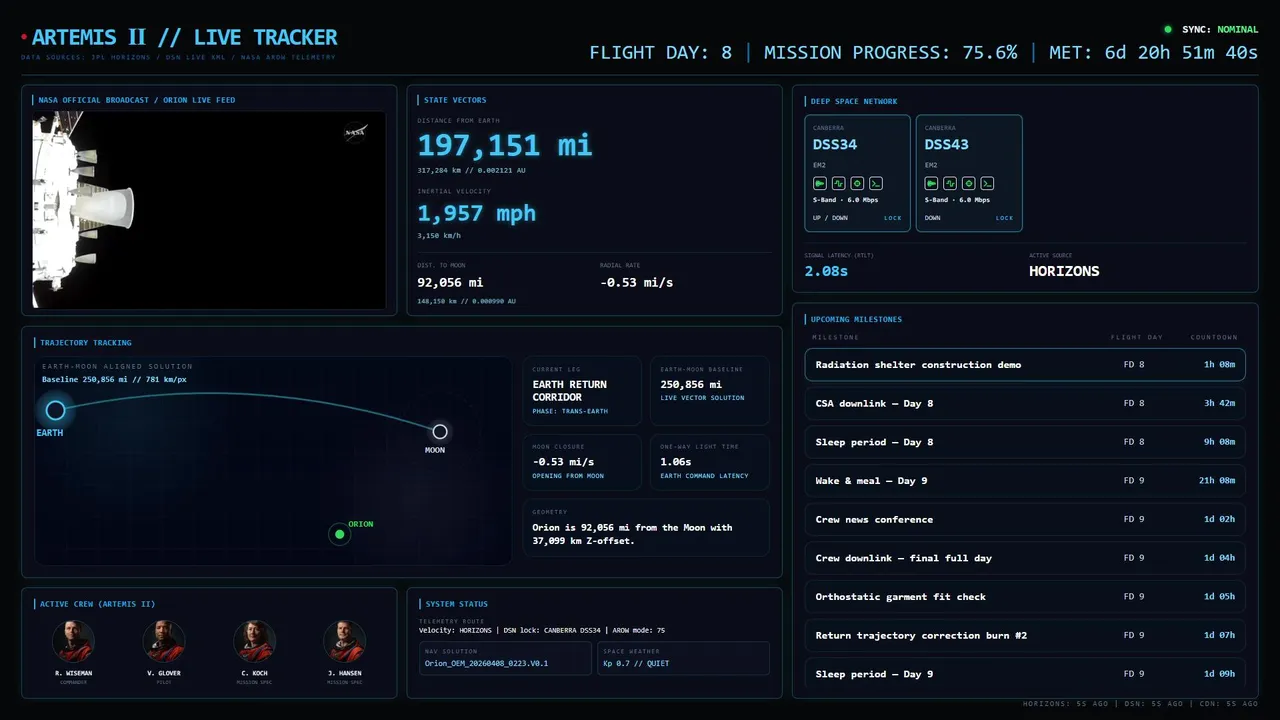The width and height of the screenshot is (1280, 720).
Task: Select Return trajectory correction burn #2 milestone
Action: (1025, 635)
